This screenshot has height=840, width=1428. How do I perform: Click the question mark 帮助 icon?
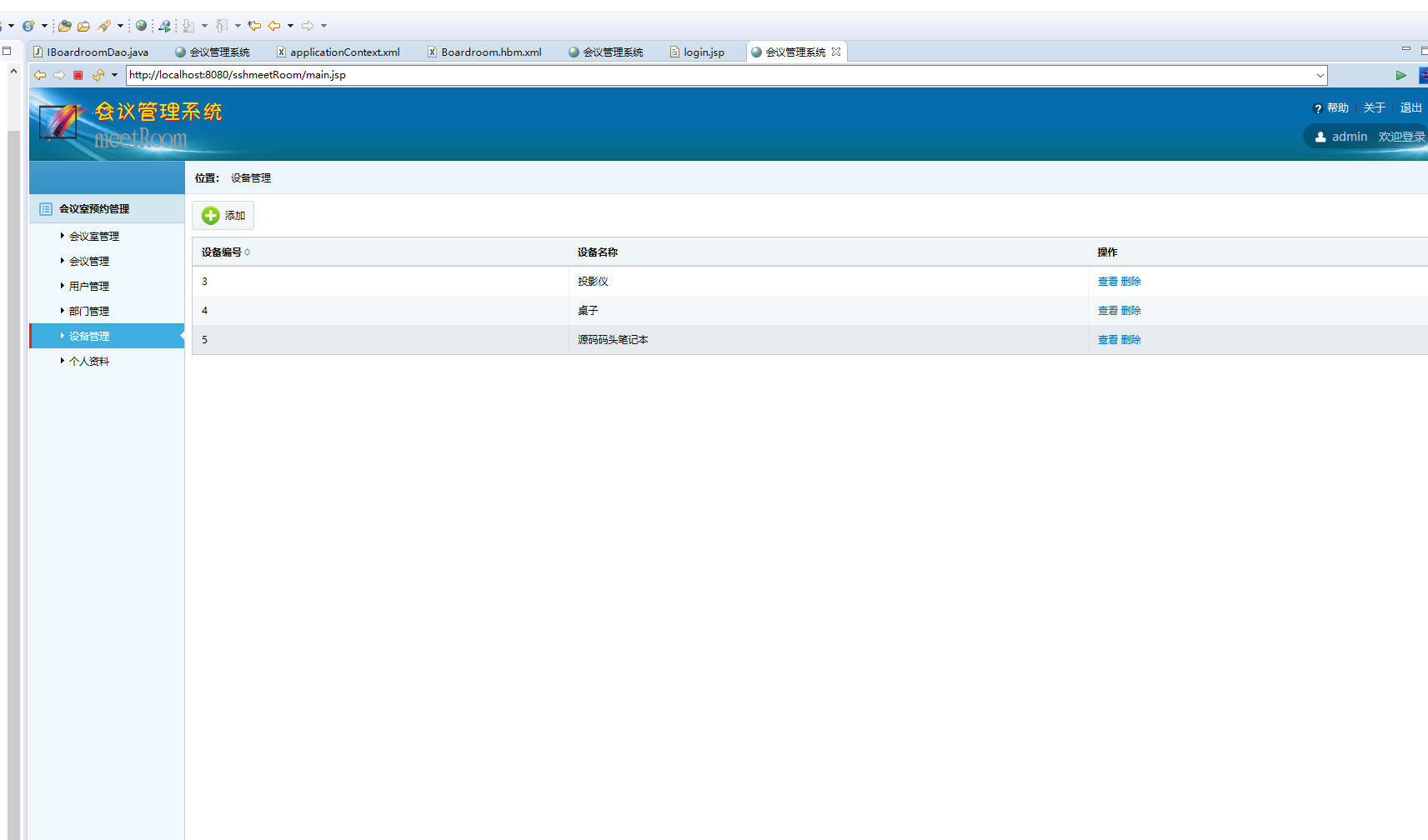pyautogui.click(x=1317, y=108)
